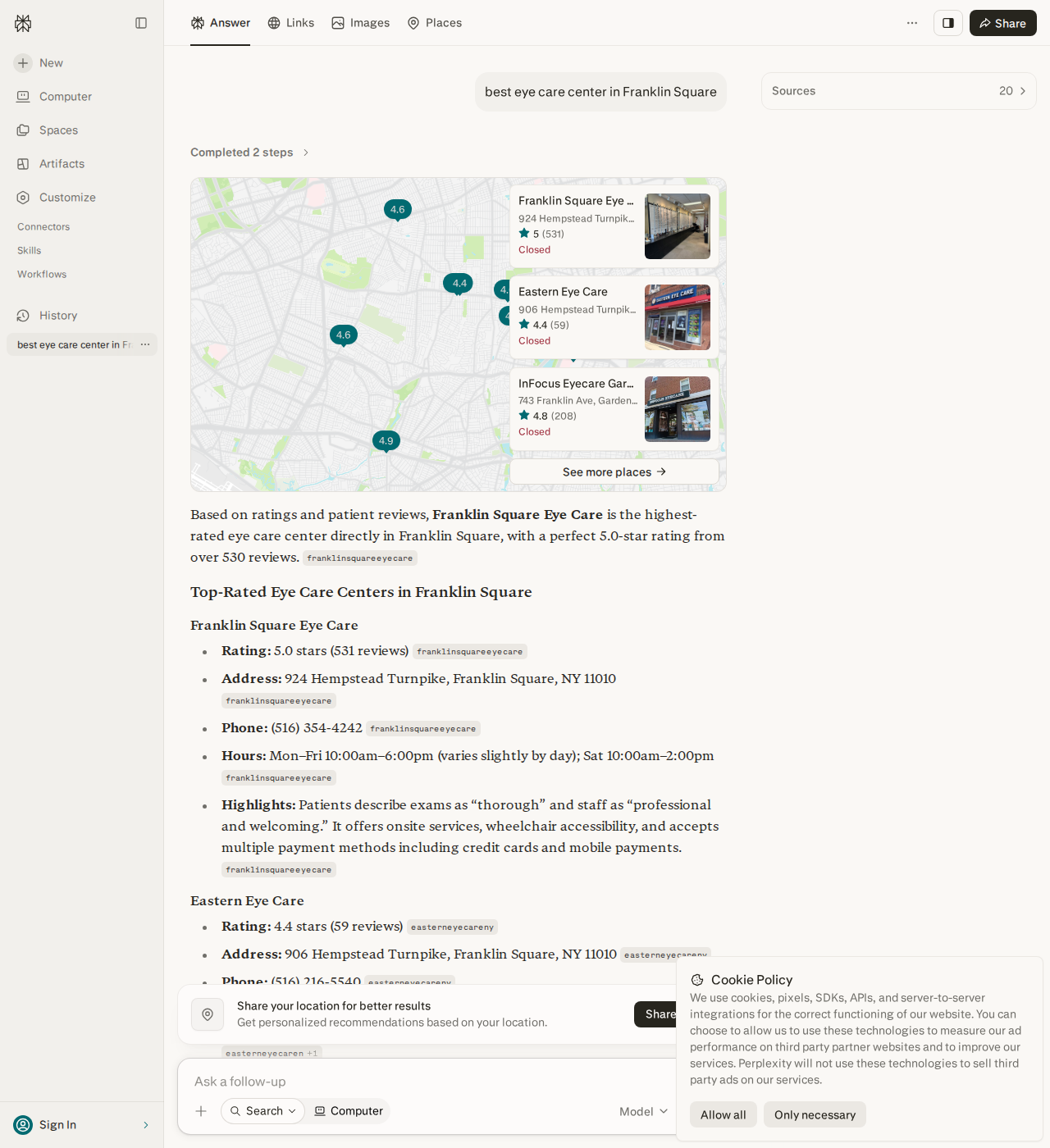This screenshot has height=1148, width=1050.
Task: Open the Model selector dropdown
Action: [x=643, y=1111]
